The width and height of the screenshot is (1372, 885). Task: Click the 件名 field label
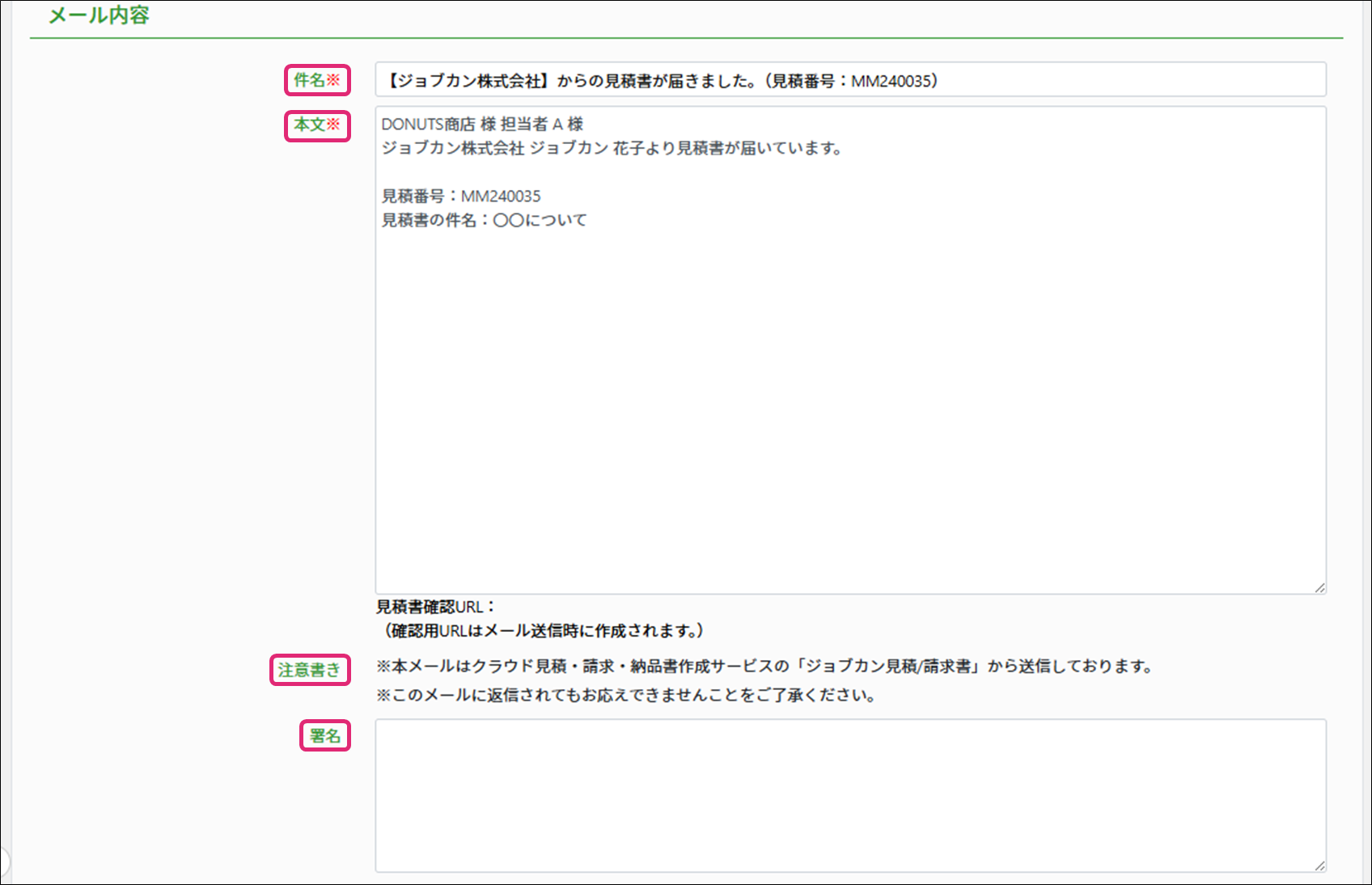point(309,80)
